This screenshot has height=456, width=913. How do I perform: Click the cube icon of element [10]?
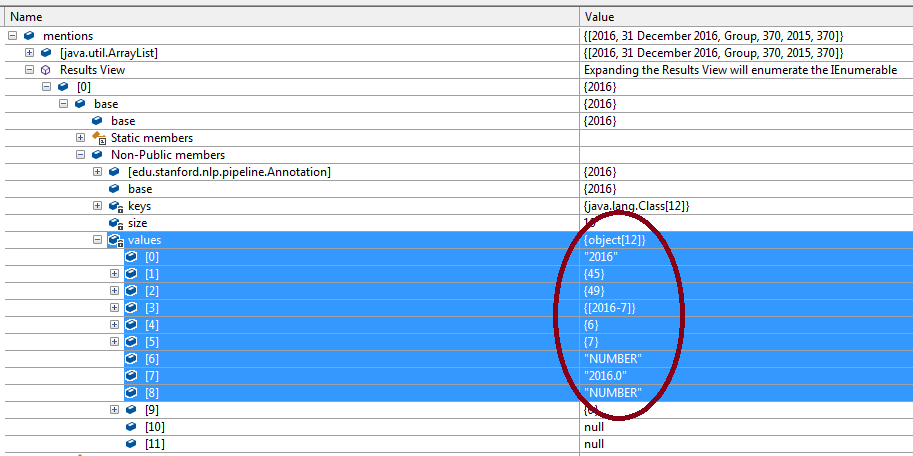pyautogui.click(x=131, y=427)
